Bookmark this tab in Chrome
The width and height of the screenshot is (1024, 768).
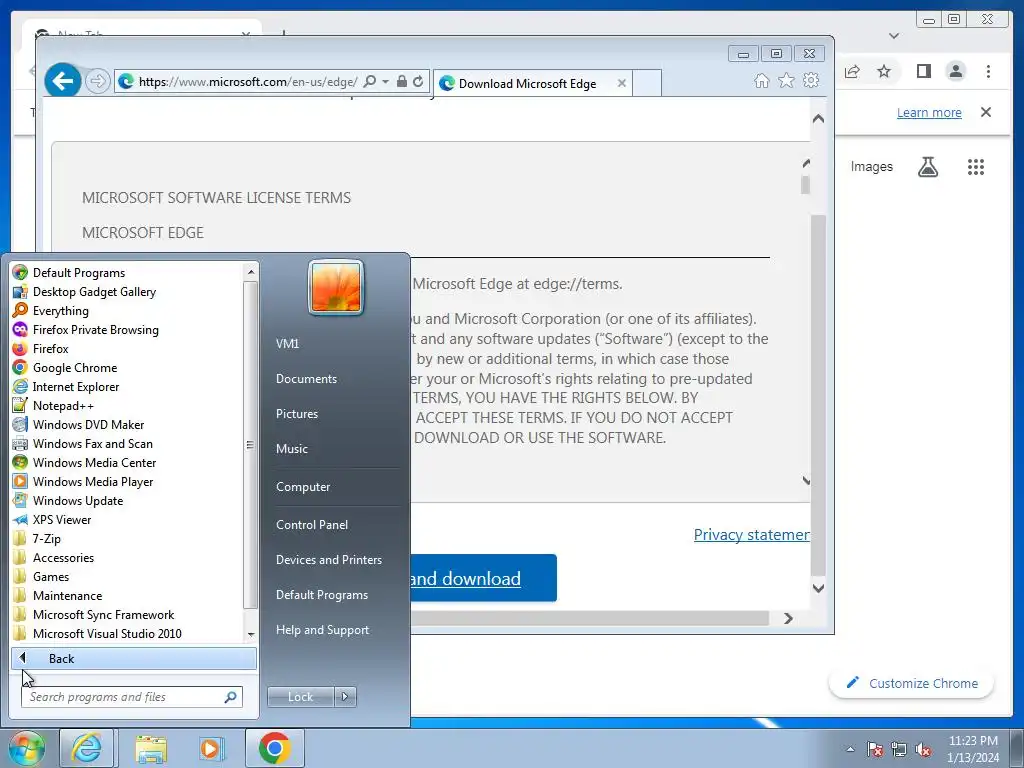tap(884, 71)
